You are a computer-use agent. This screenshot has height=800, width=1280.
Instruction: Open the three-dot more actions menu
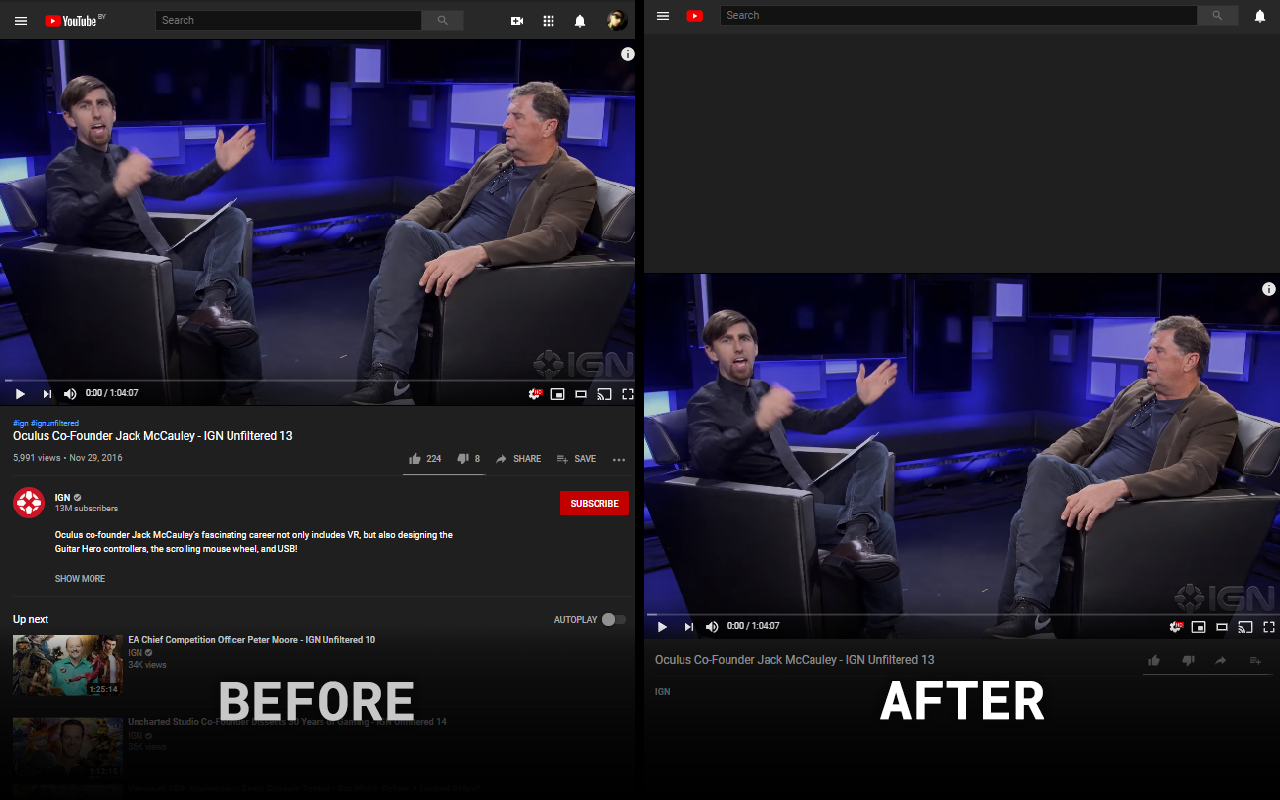[x=619, y=460]
